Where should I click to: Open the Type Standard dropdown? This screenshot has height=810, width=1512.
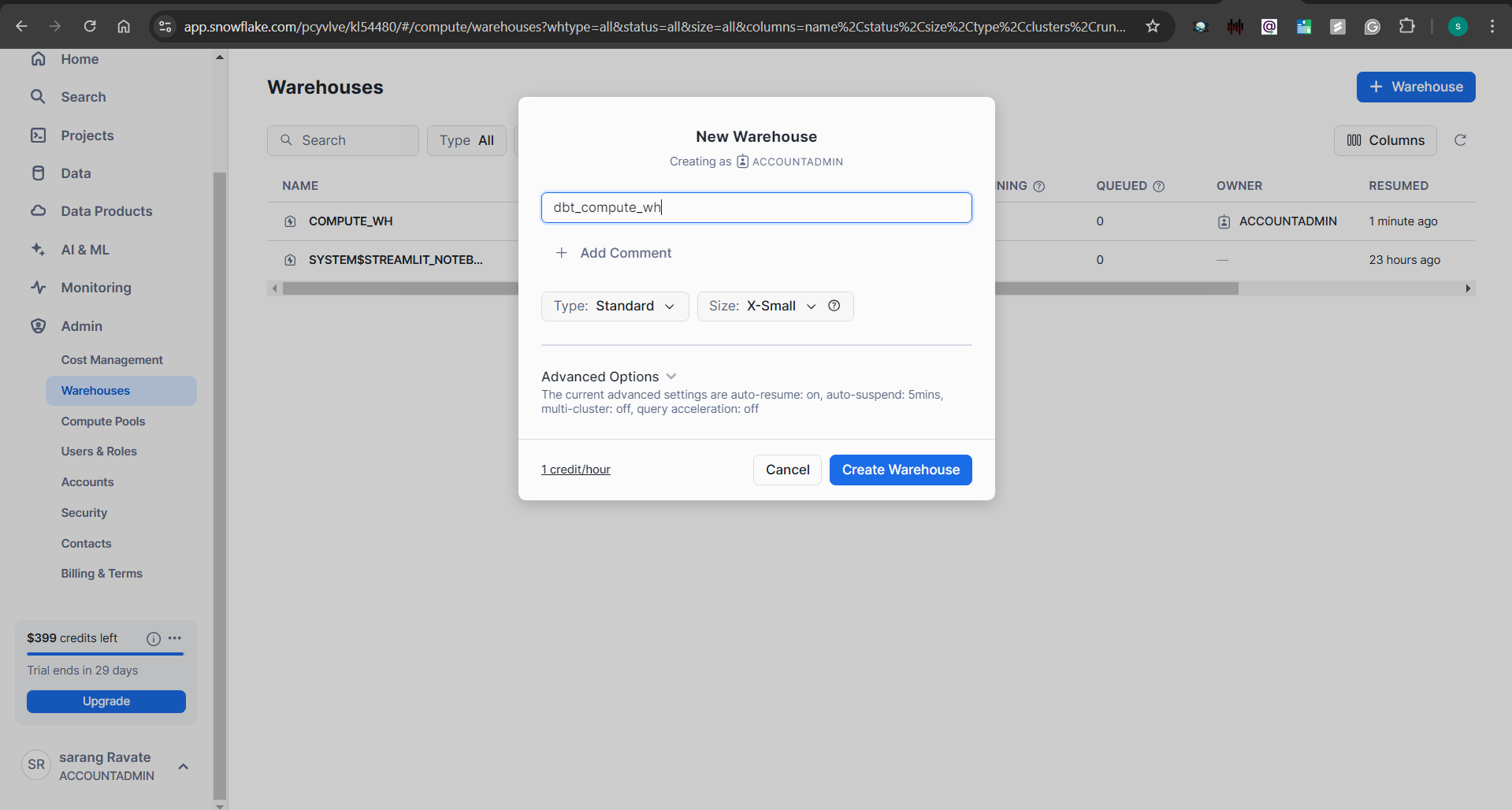615,307
